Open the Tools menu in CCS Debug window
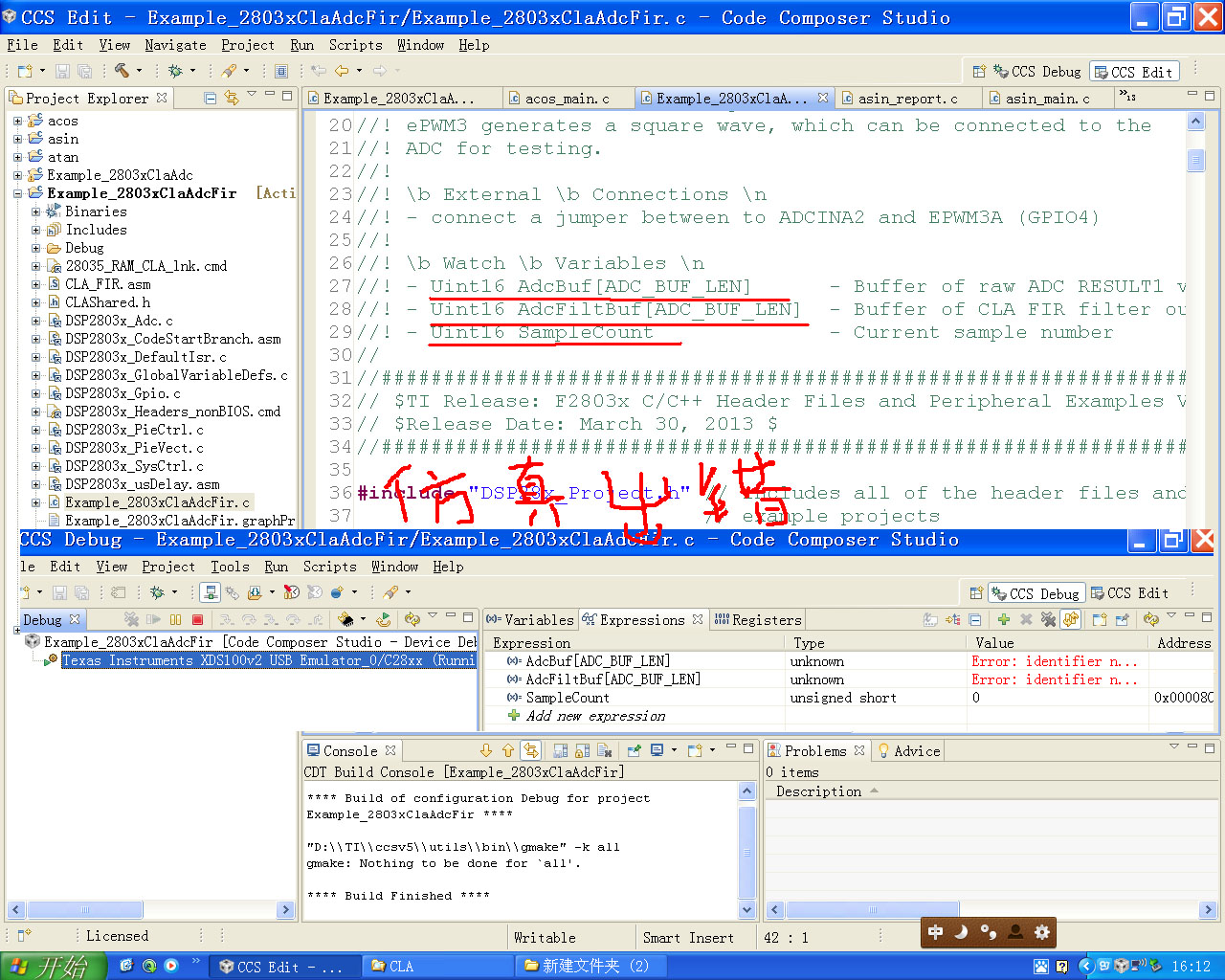Viewport: 1225px width, 980px height. [x=230, y=567]
